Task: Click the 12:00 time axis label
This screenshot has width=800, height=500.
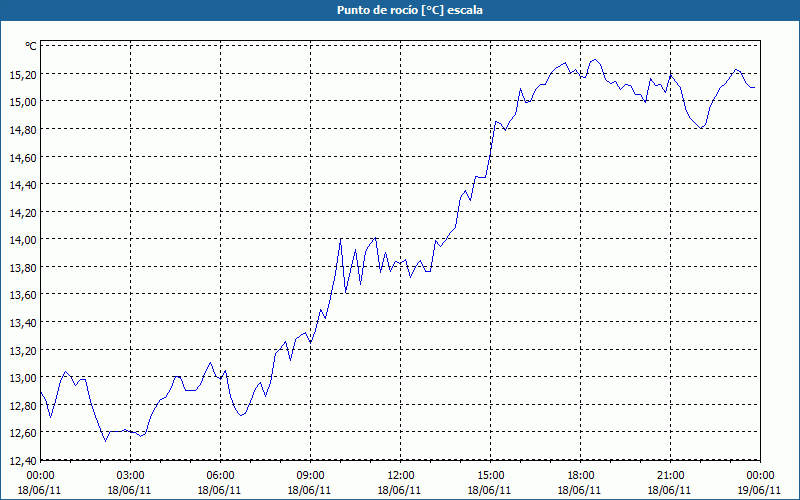Action: tap(399, 476)
